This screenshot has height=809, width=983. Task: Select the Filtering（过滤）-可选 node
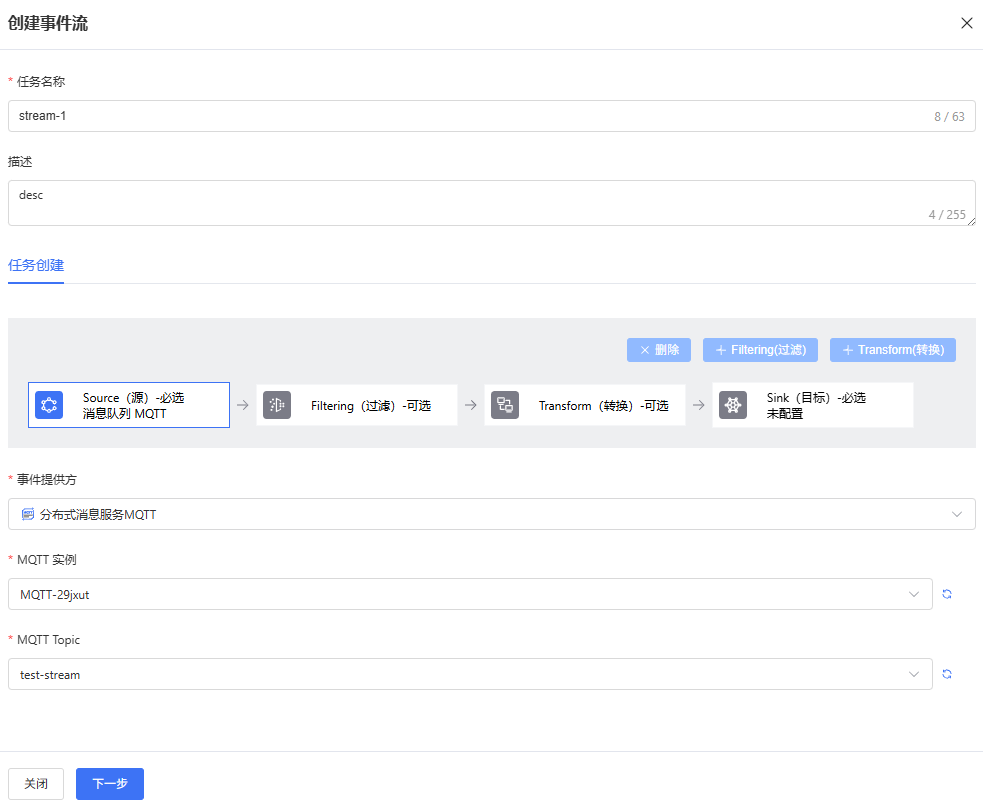[357, 405]
